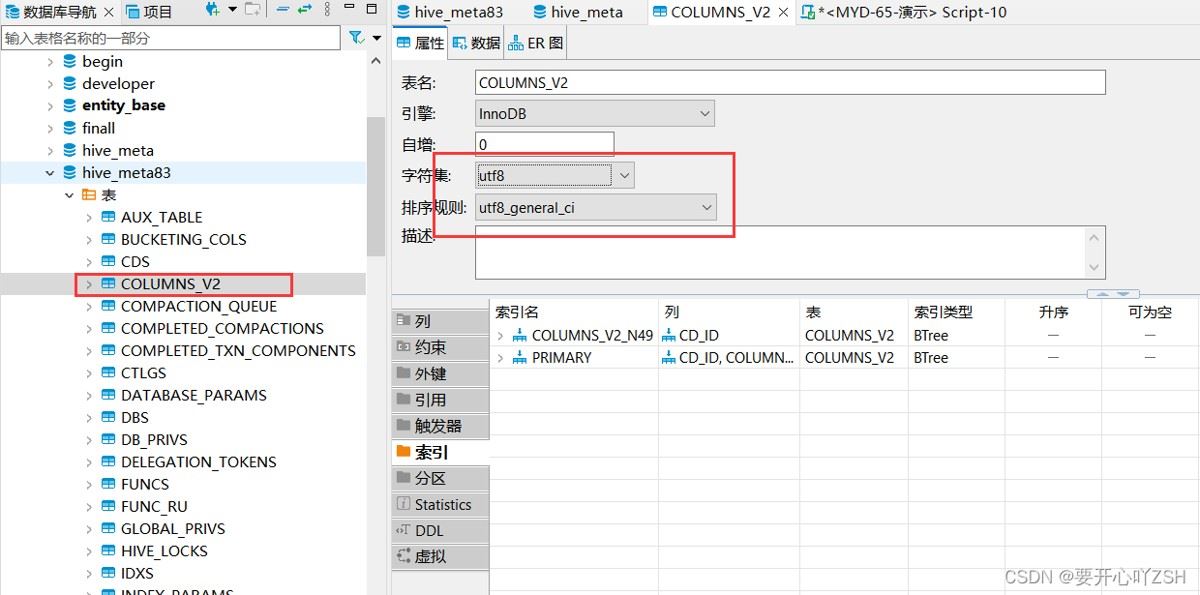Click the COMPLETED_COMPACTIONS table icon
Image resolution: width=1200 pixels, height=595 pixels.
[109, 329]
